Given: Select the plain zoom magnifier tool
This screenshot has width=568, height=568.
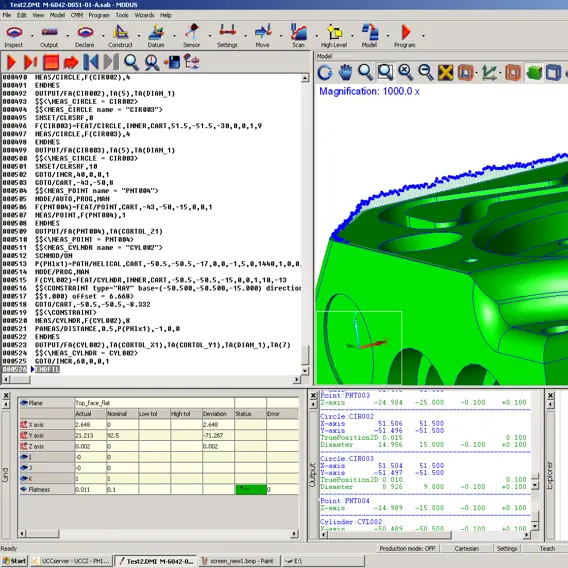Looking at the screenshot, I should [x=366, y=72].
